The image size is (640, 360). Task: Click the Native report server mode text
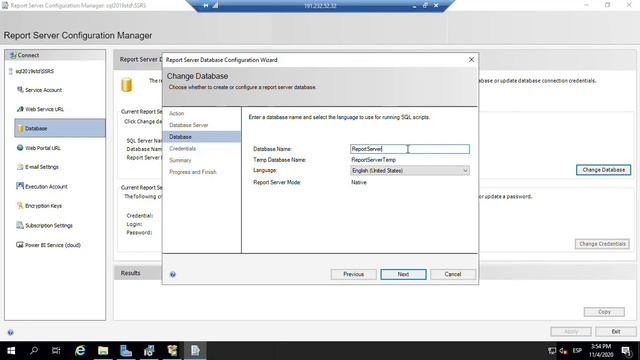[359, 182]
